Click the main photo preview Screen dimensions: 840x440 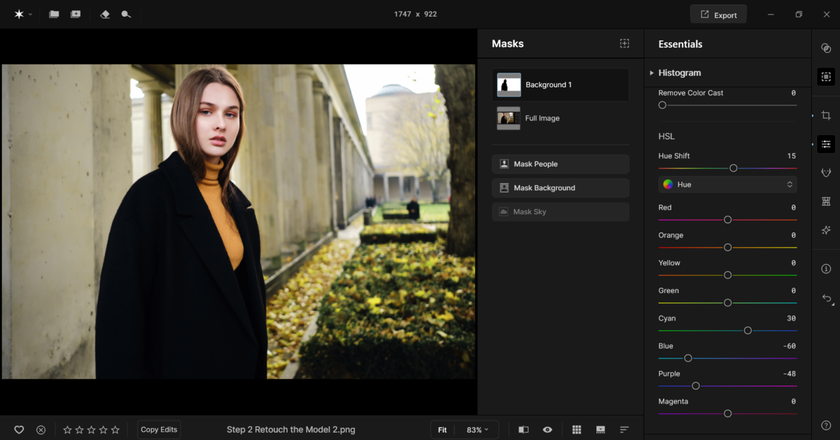(238, 221)
